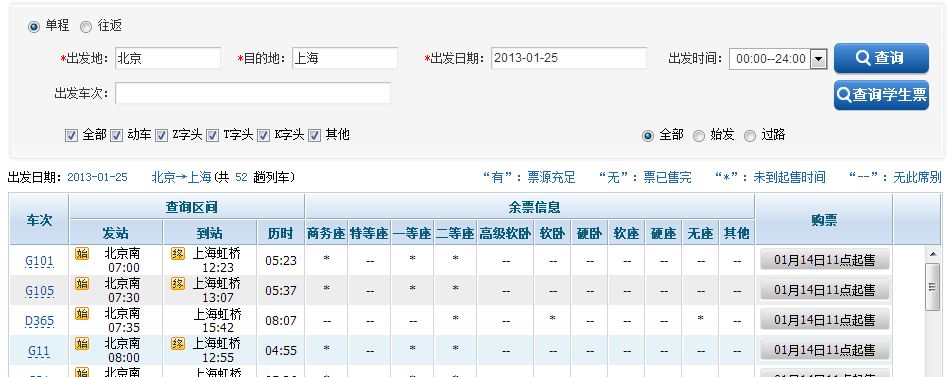This screenshot has height=377, width=949.
Task: Click the 软卧 column header
Action: click(x=553, y=233)
